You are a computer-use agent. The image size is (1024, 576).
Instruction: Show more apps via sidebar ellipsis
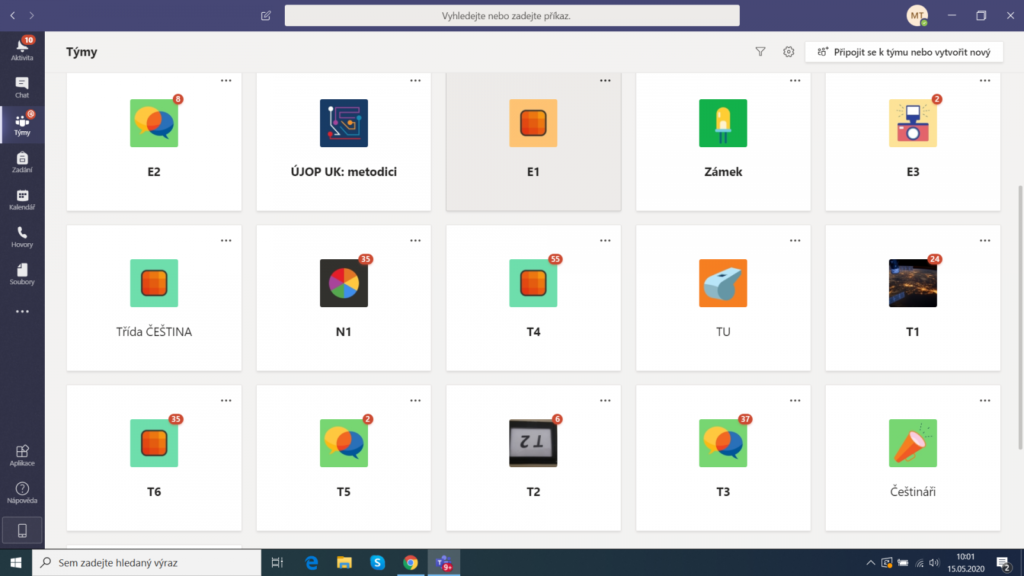point(22,312)
